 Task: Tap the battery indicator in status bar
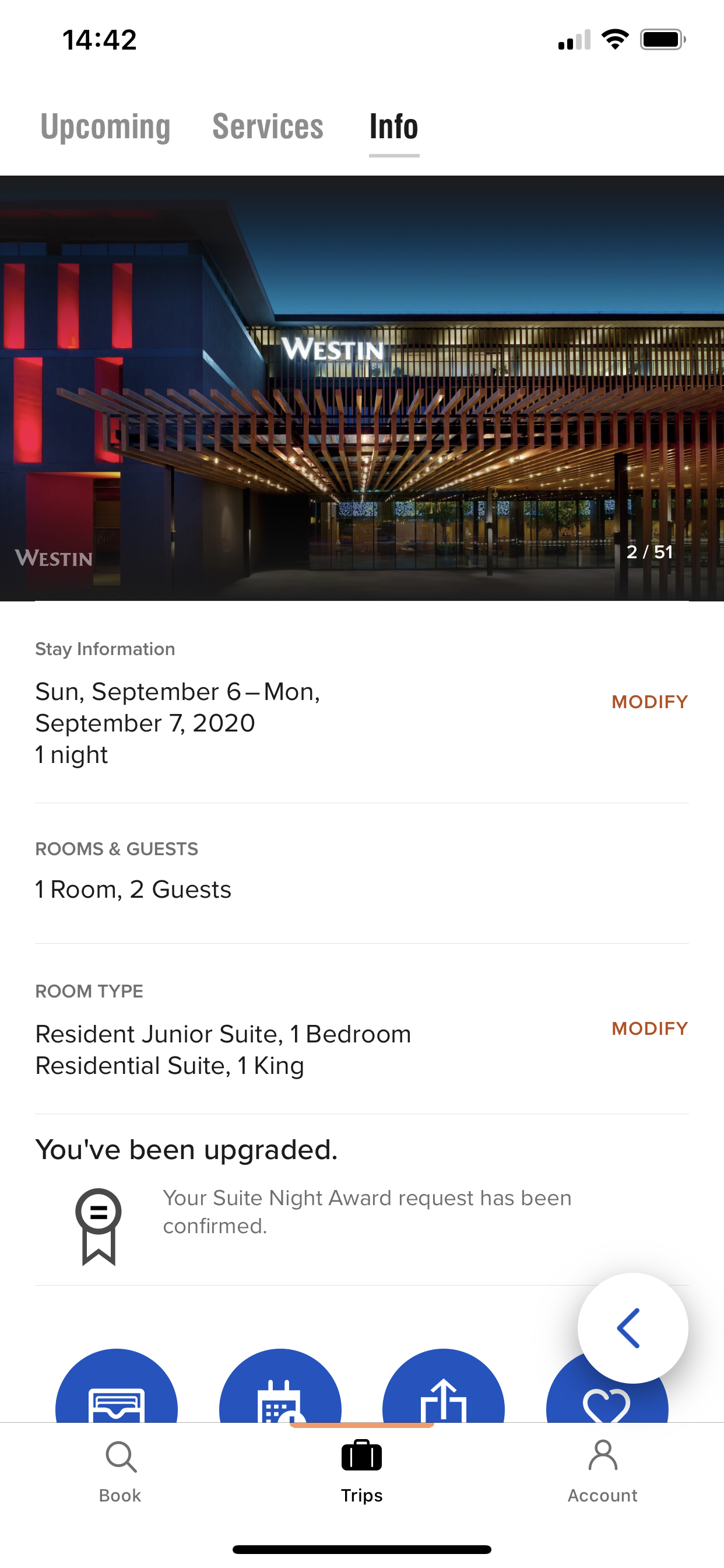(663, 40)
